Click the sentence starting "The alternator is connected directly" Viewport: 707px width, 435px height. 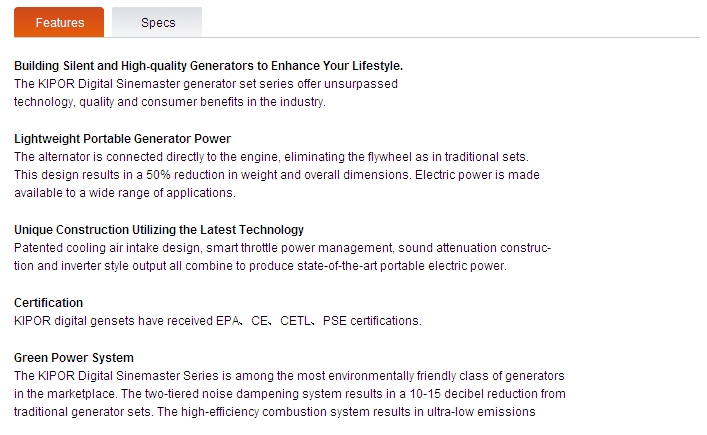coord(271,157)
